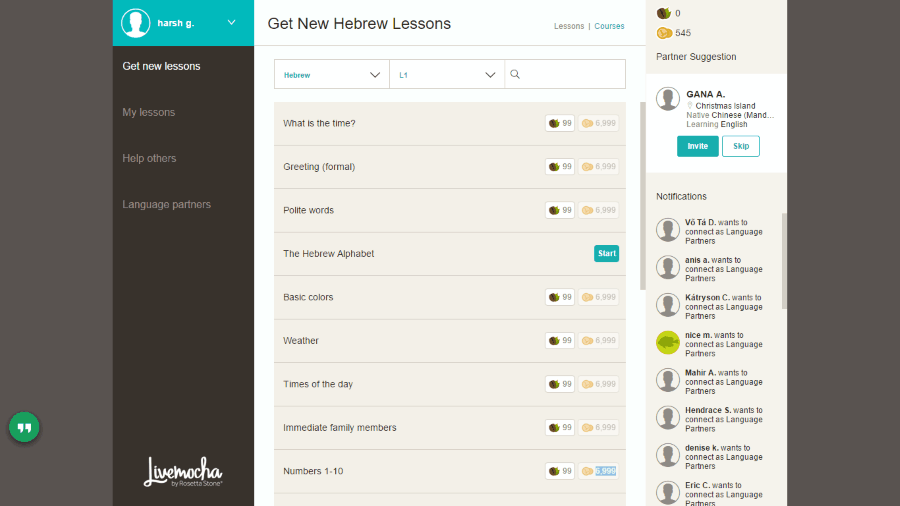Select Immediate family members lesson title

[340, 427]
